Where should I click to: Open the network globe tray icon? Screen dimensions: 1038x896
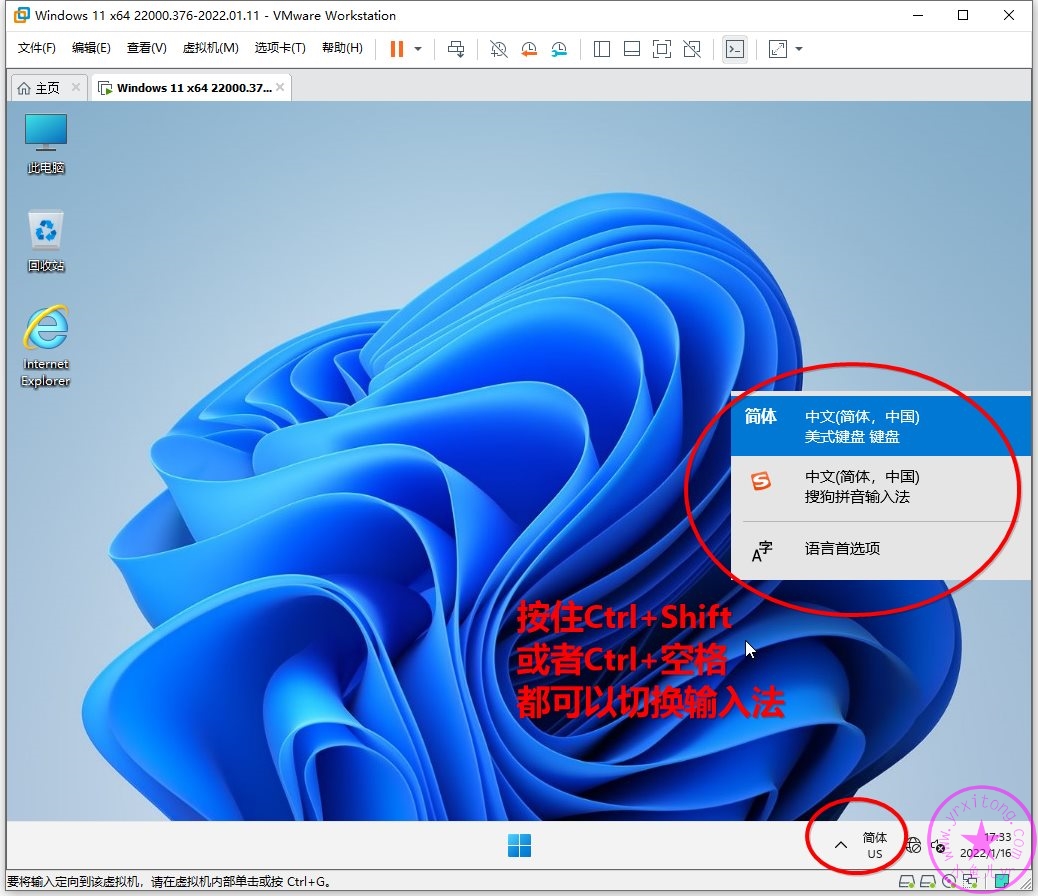coord(914,846)
